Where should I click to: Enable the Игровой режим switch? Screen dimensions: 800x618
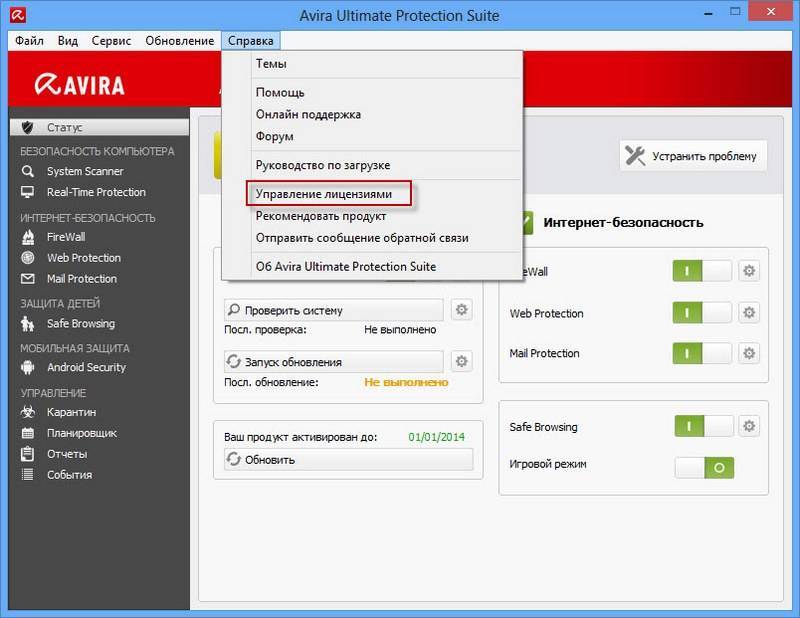tap(704, 467)
